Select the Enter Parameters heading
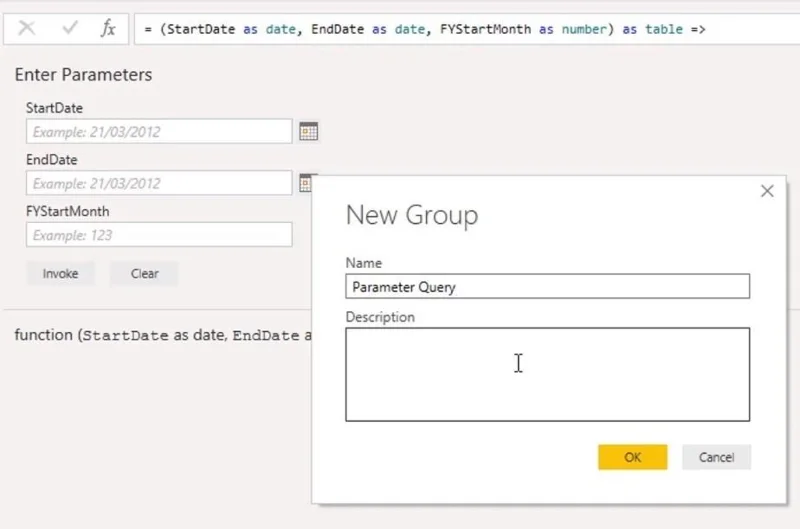The height and width of the screenshot is (529, 800). (x=83, y=75)
